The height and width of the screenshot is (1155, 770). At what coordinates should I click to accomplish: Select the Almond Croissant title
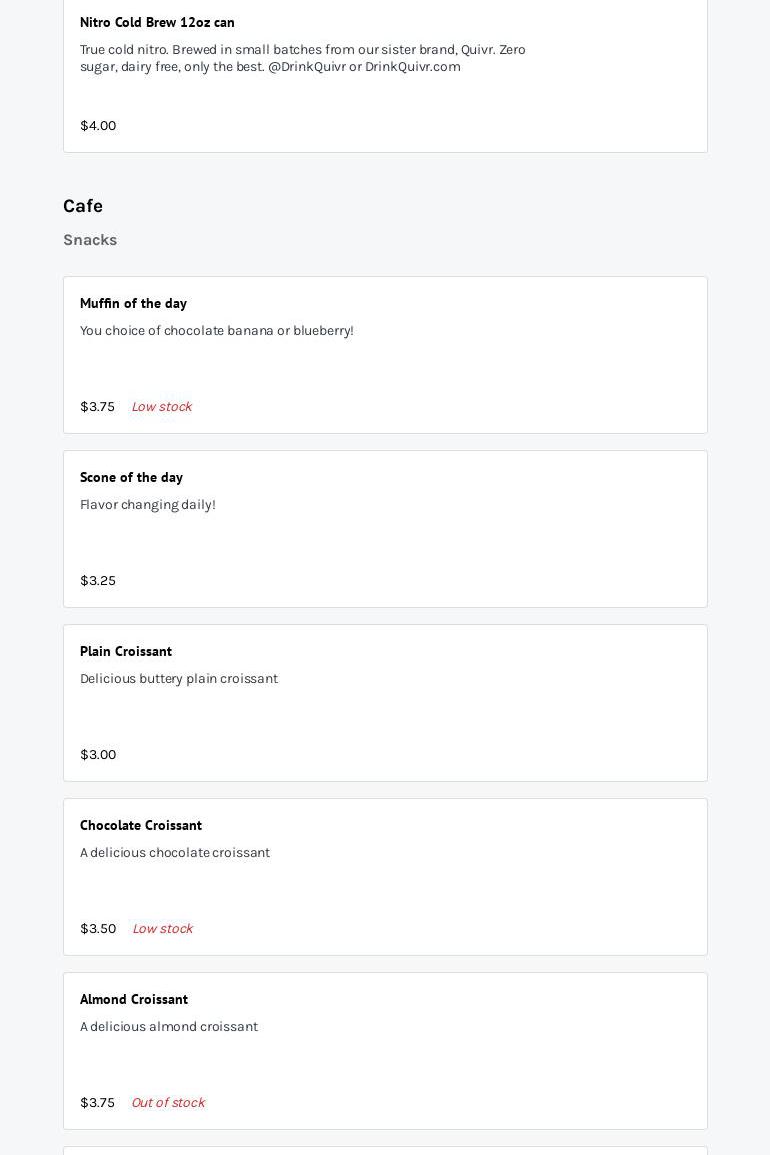tap(134, 999)
